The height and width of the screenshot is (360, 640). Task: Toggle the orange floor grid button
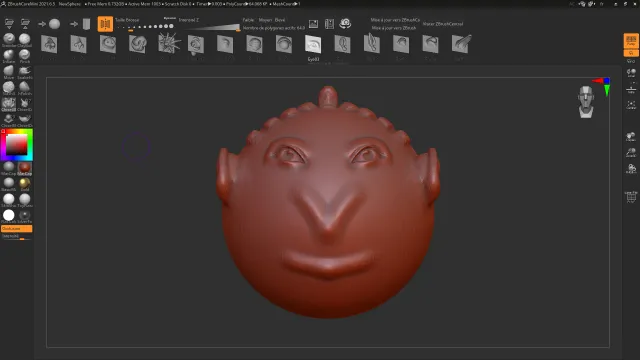tap(631, 53)
